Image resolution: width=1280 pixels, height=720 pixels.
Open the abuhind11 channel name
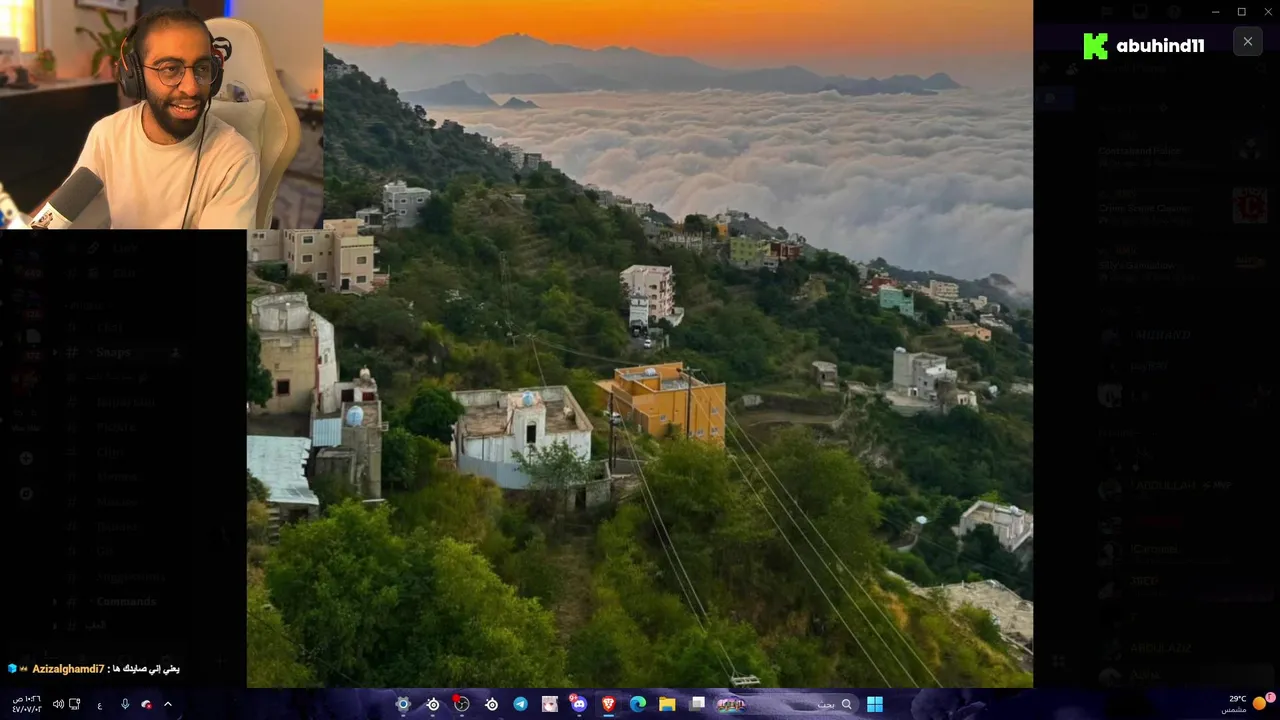click(1160, 46)
